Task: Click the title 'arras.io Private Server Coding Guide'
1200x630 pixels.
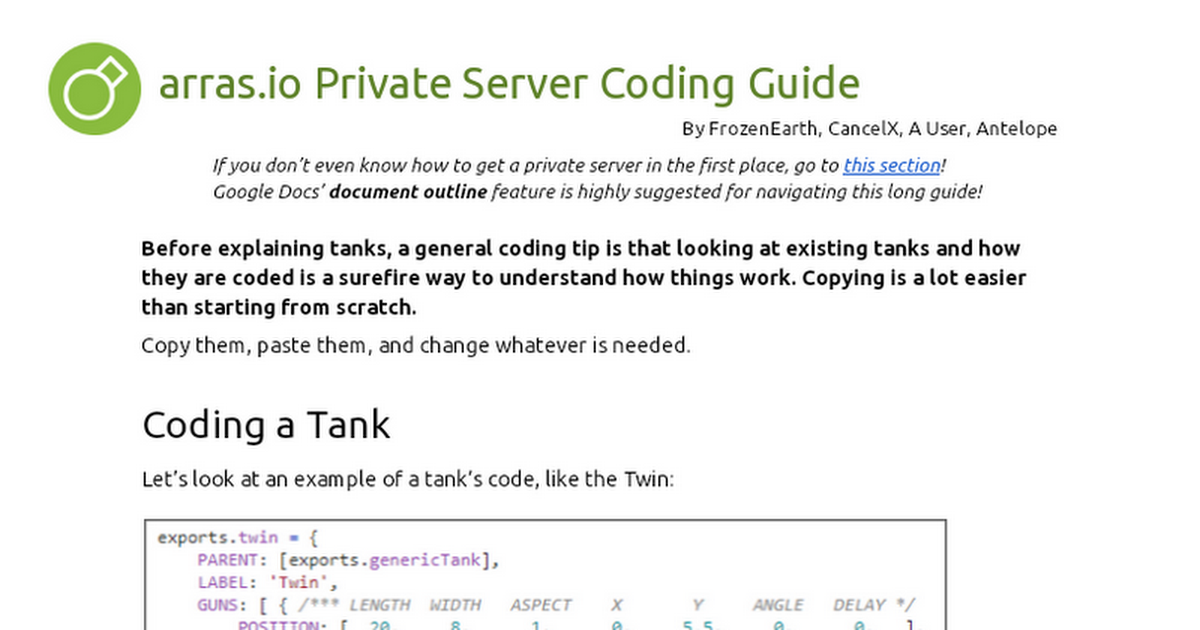Action: 509,84
